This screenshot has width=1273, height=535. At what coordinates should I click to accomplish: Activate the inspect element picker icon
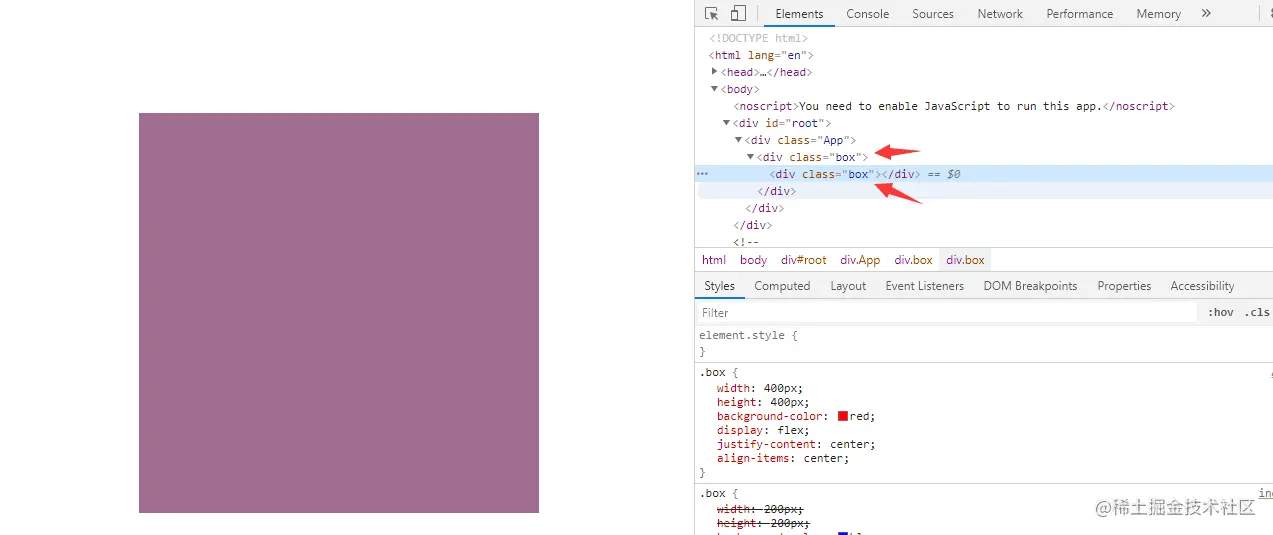(x=712, y=14)
